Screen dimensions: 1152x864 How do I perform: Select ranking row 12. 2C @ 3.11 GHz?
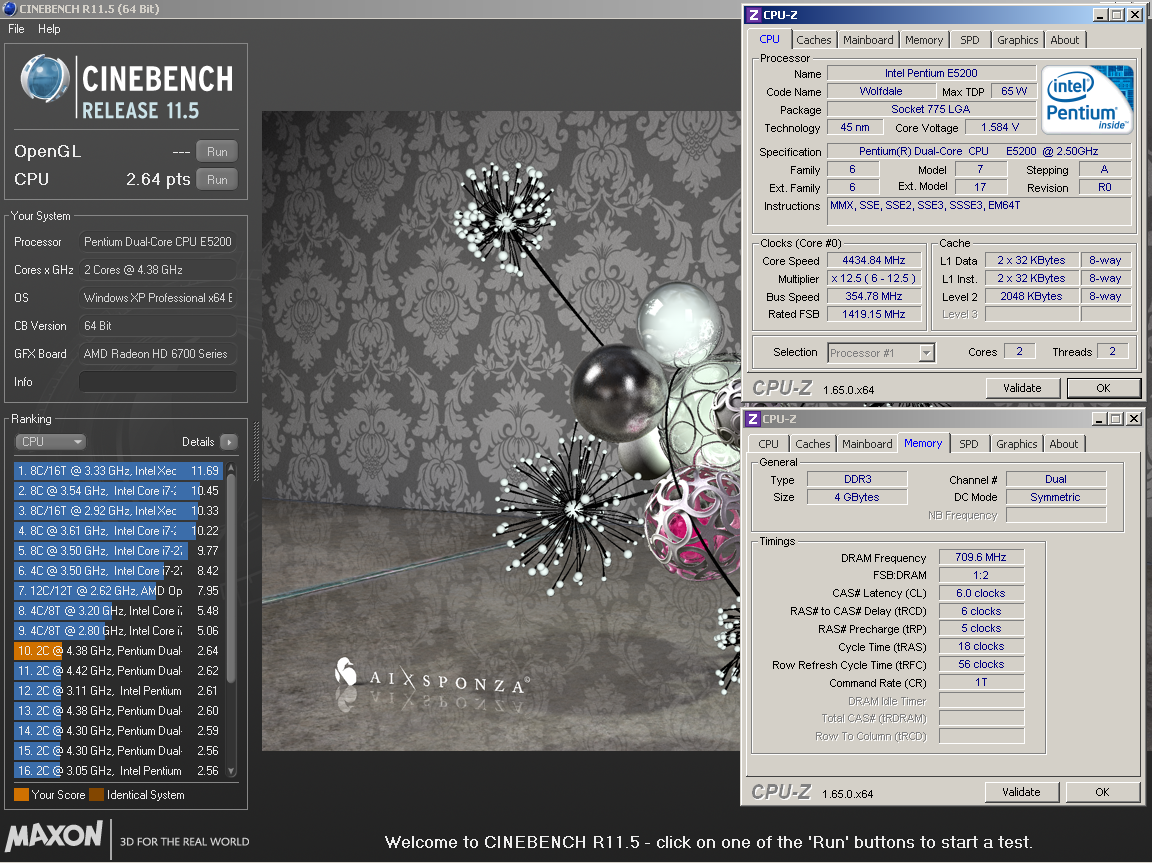[x=118, y=691]
